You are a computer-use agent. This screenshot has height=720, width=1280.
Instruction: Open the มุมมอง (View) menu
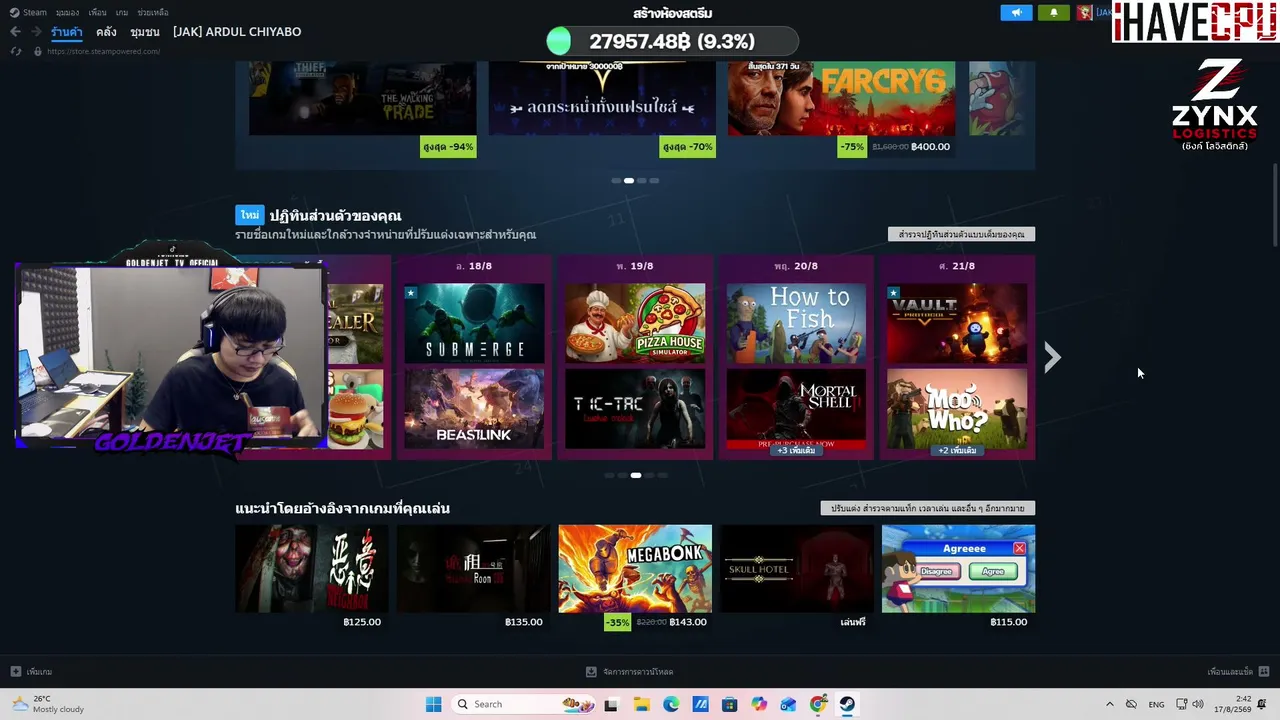(67, 12)
